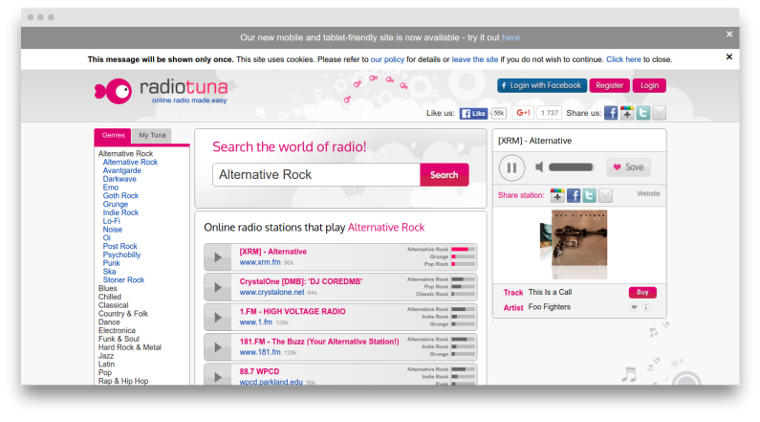Close the cookie notice message
The width and height of the screenshot is (760, 422).
point(729,57)
